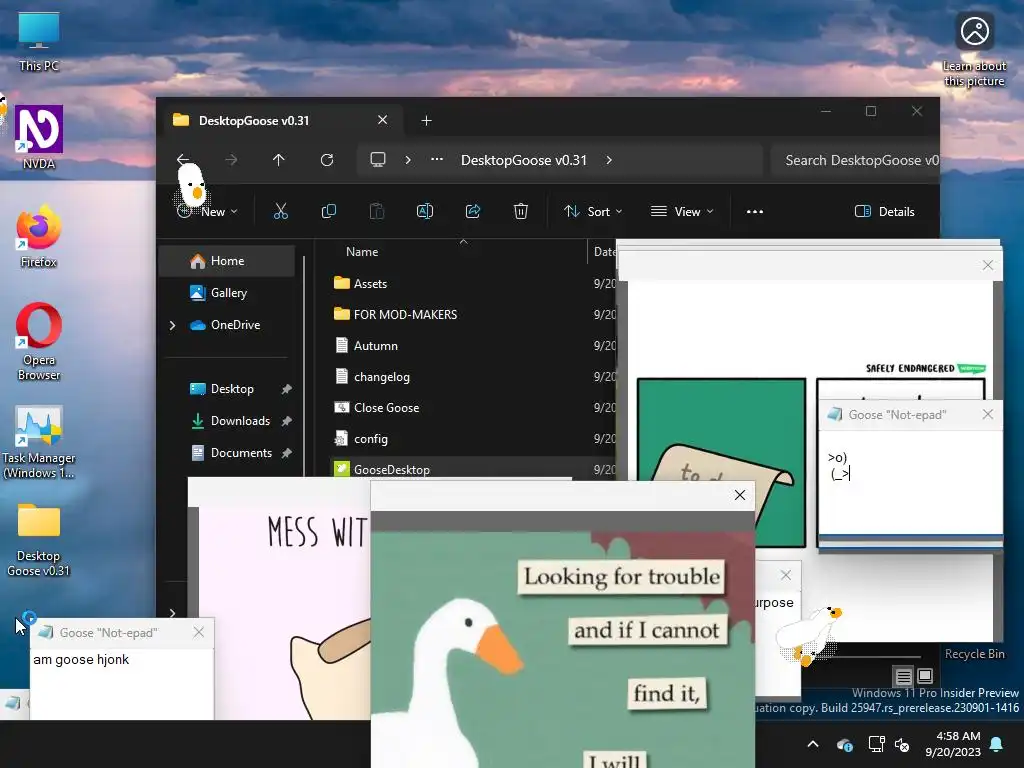Select the Task Manager desktop shortcut

(39, 441)
